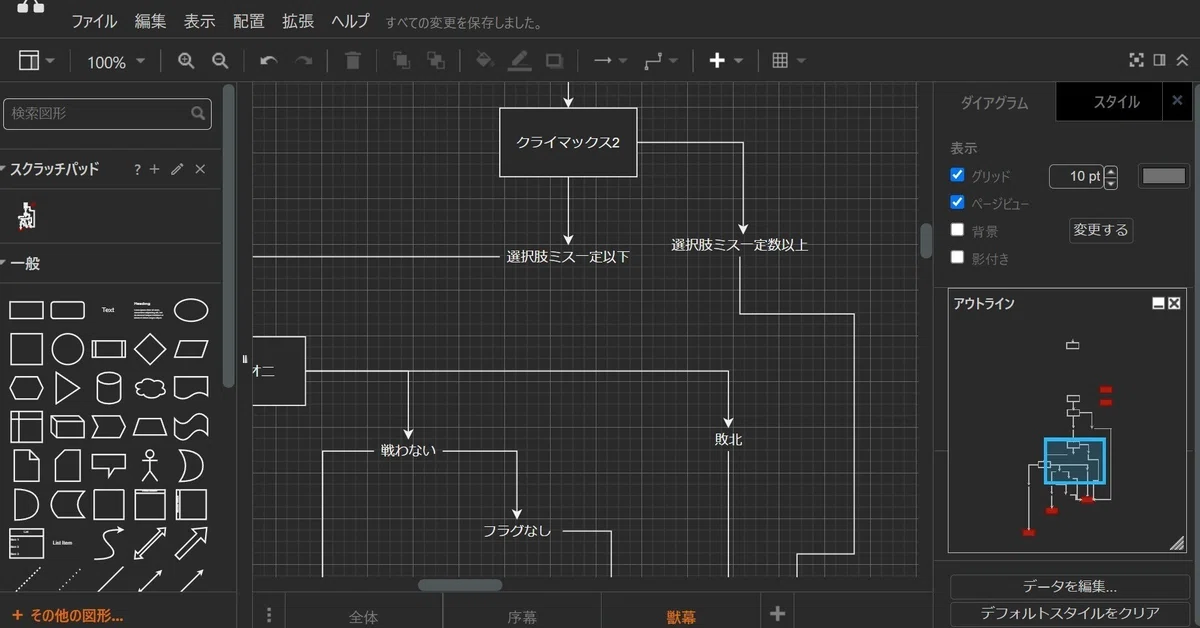The height and width of the screenshot is (628, 1200).
Task: Click the zoom in magnifier icon
Action: [x=186, y=61]
